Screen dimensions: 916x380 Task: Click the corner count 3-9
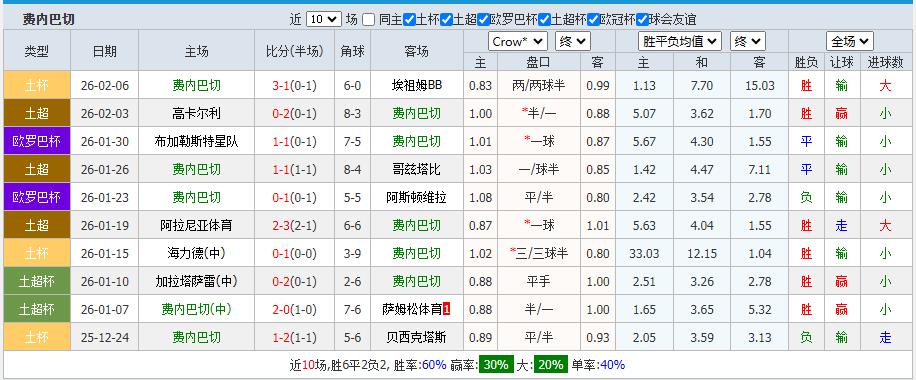click(x=352, y=254)
